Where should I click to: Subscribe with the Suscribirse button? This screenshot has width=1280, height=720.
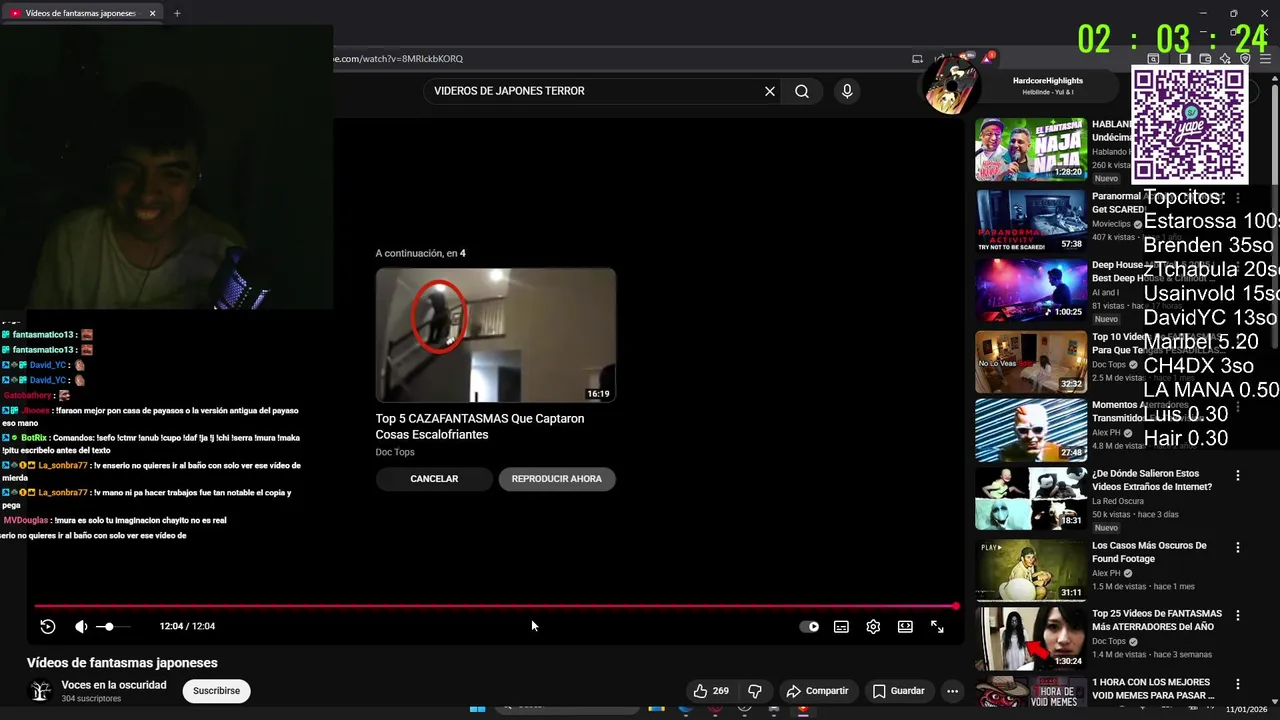click(x=216, y=691)
